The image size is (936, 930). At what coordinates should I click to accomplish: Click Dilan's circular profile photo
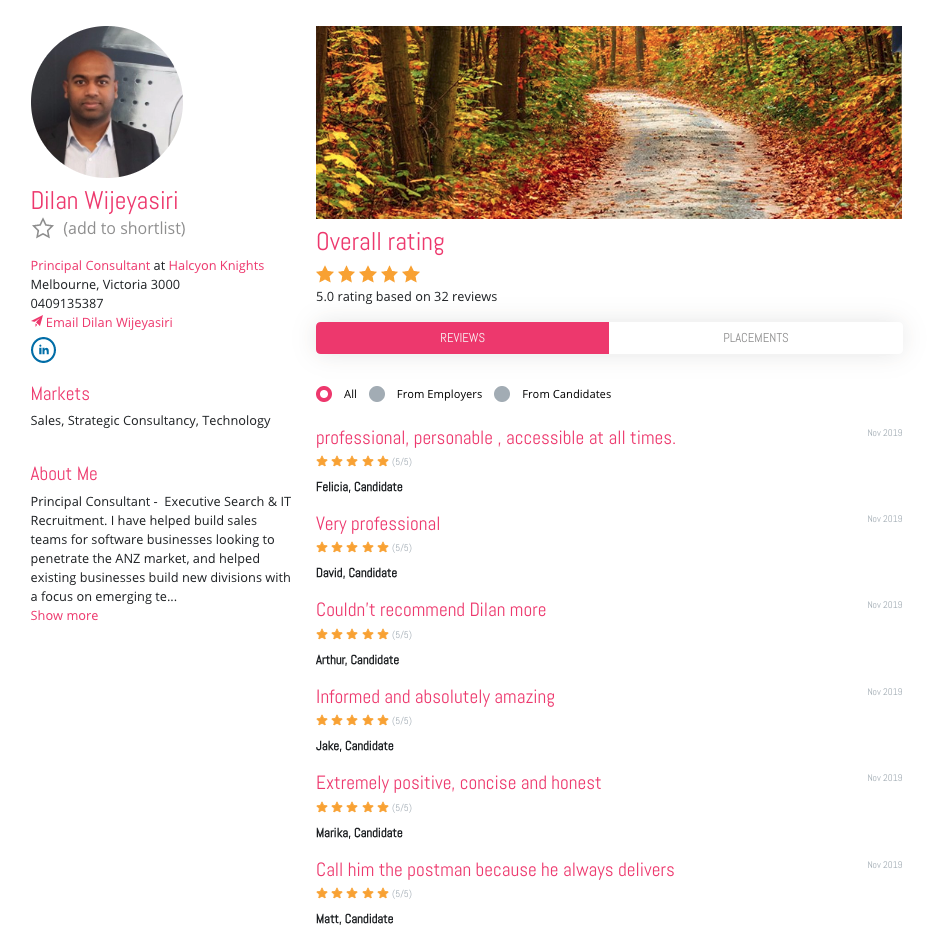pyautogui.click(x=107, y=101)
